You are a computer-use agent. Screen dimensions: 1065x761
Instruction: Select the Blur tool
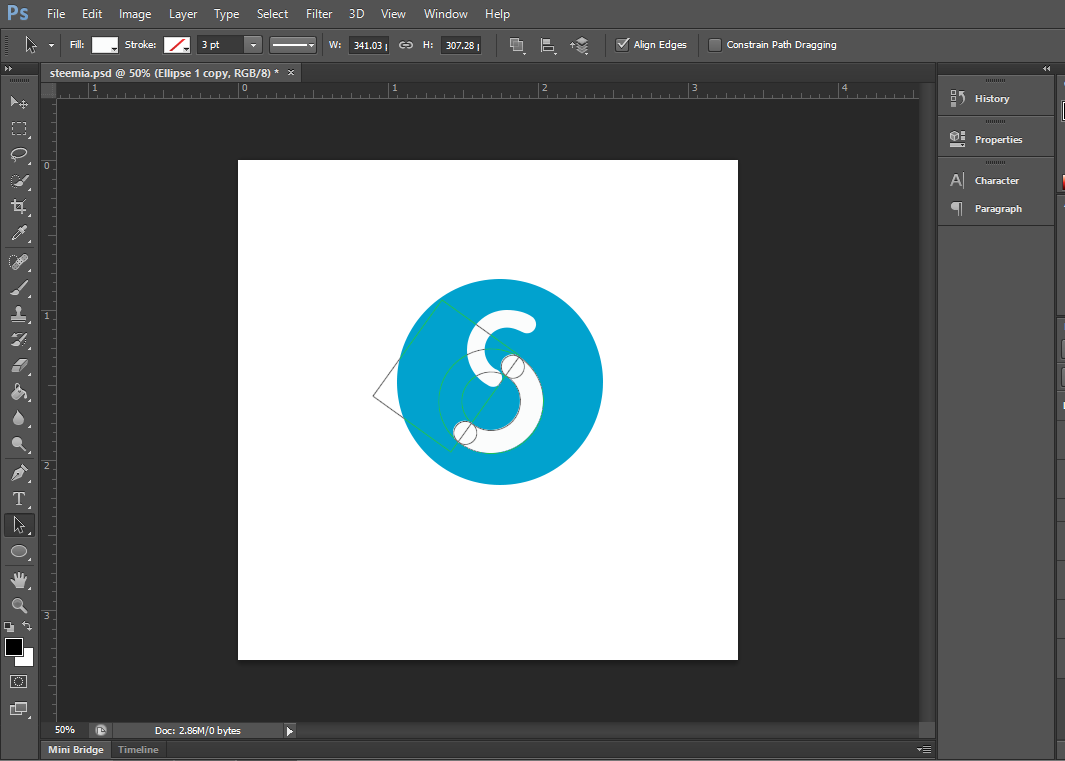pyautogui.click(x=19, y=419)
